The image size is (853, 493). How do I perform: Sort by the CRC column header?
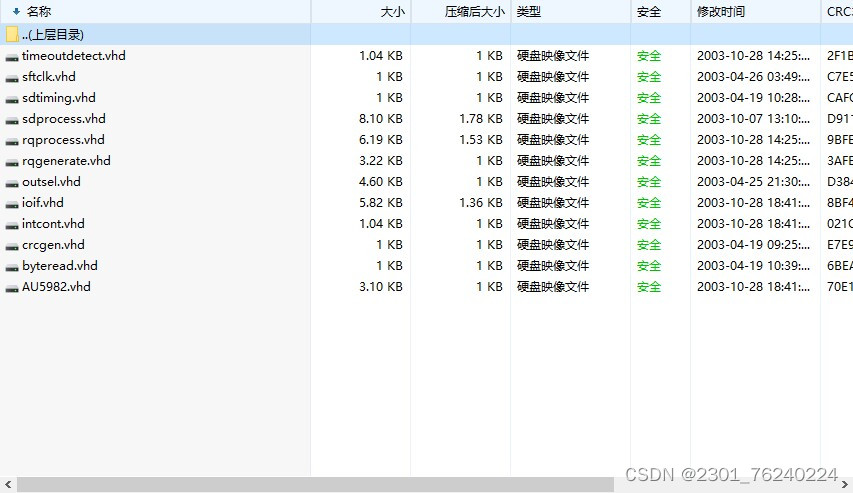(839, 11)
